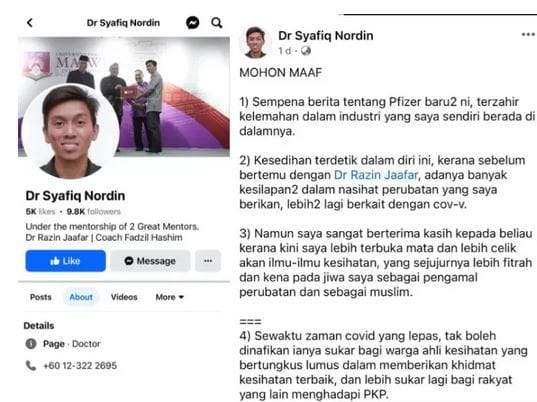Click the search magnifier icon
537x402 pixels.
[216, 23]
